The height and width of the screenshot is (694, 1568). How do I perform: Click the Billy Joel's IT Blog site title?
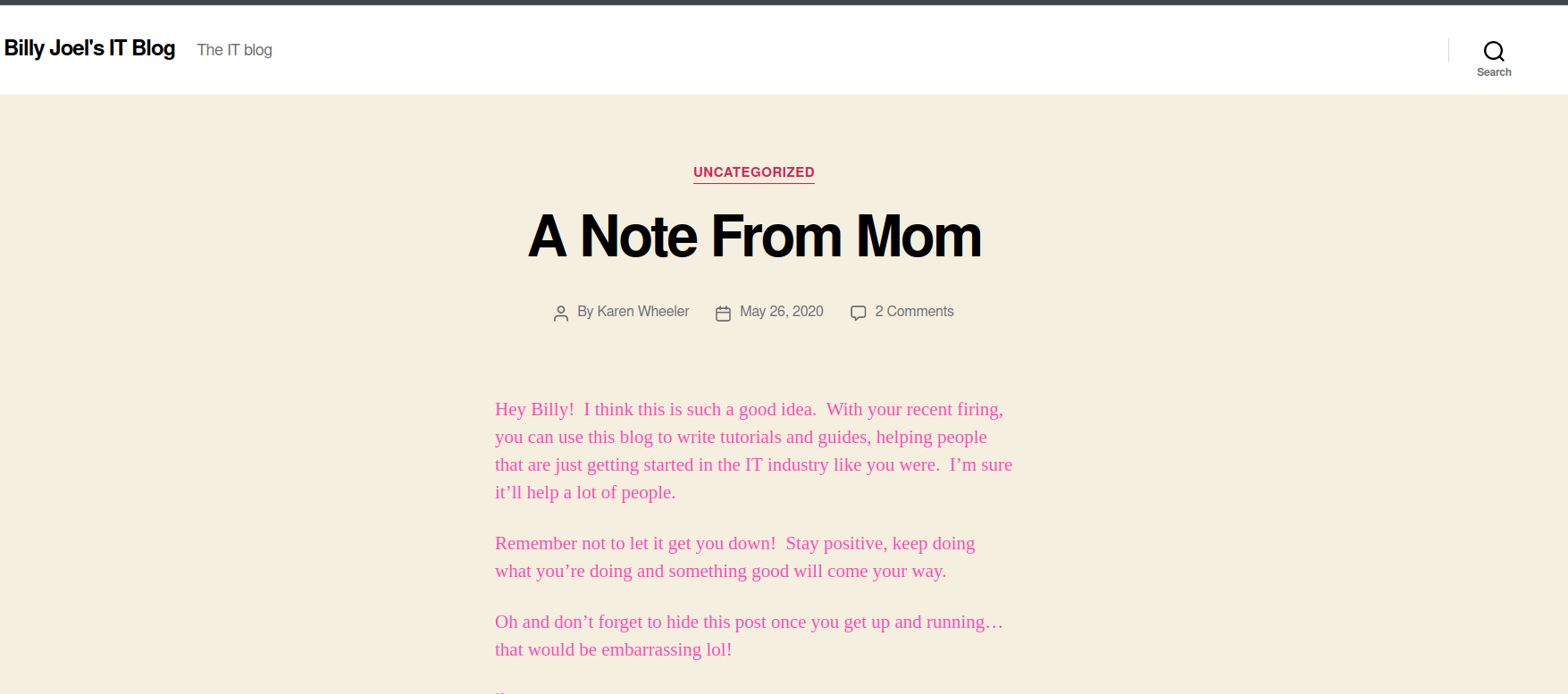pyautogui.click(x=89, y=48)
